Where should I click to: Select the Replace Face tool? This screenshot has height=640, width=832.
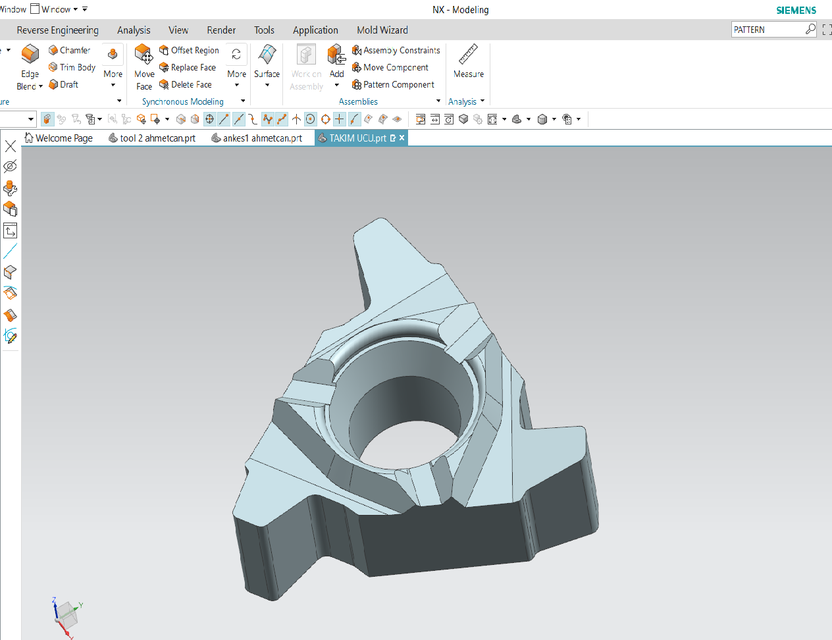tap(193, 67)
